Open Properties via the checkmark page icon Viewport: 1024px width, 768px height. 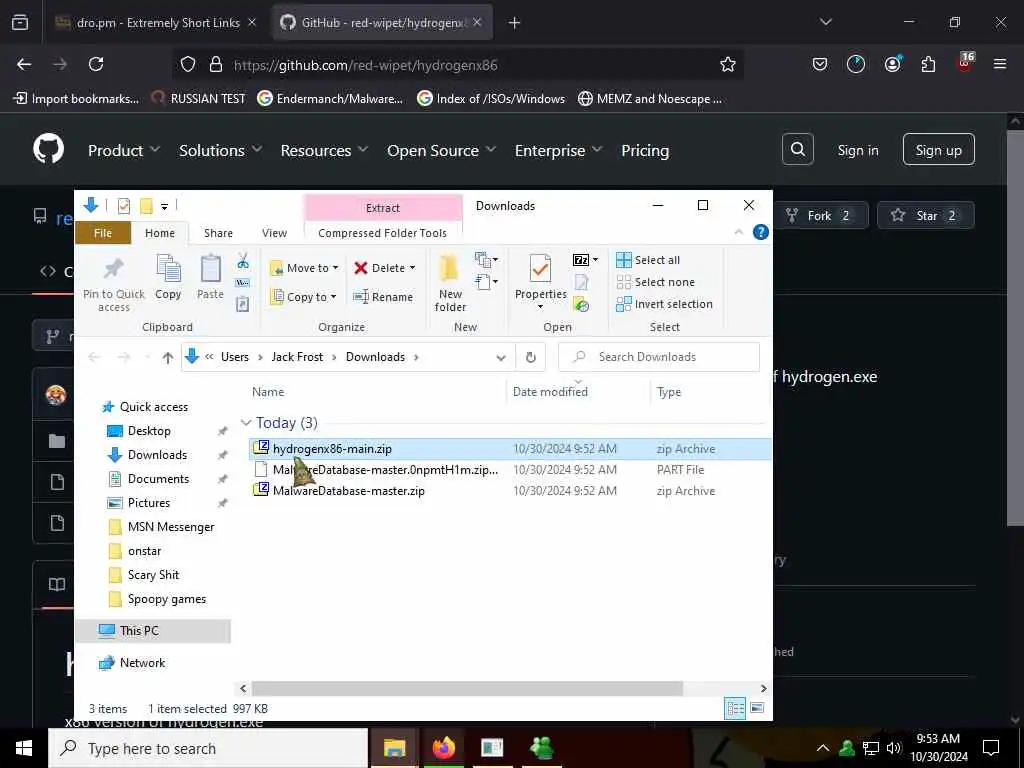(540, 269)
